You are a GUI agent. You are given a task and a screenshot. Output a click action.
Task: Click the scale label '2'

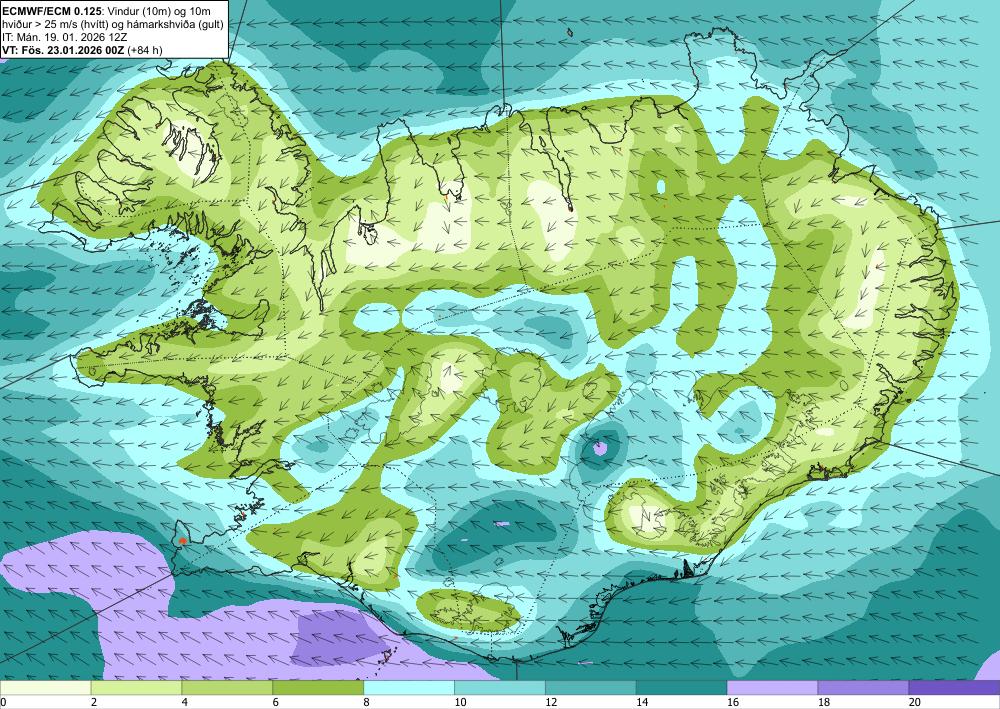[x=94, y=703]
